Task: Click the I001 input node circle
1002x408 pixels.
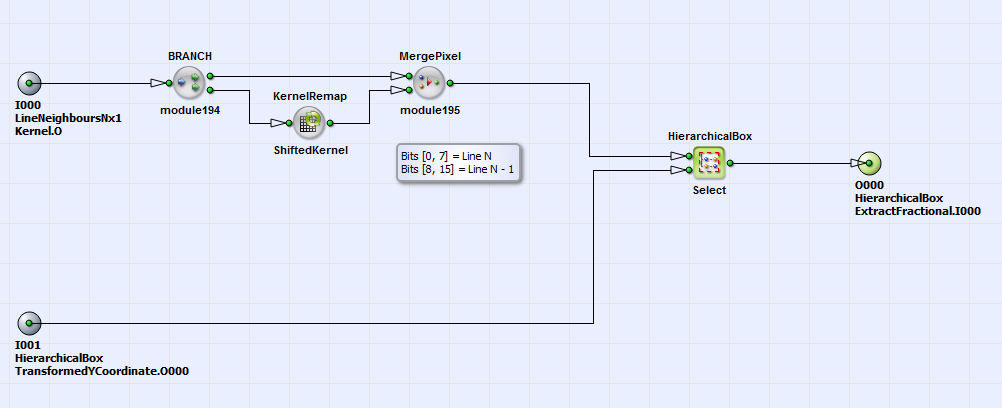Action: pos(29,324)
